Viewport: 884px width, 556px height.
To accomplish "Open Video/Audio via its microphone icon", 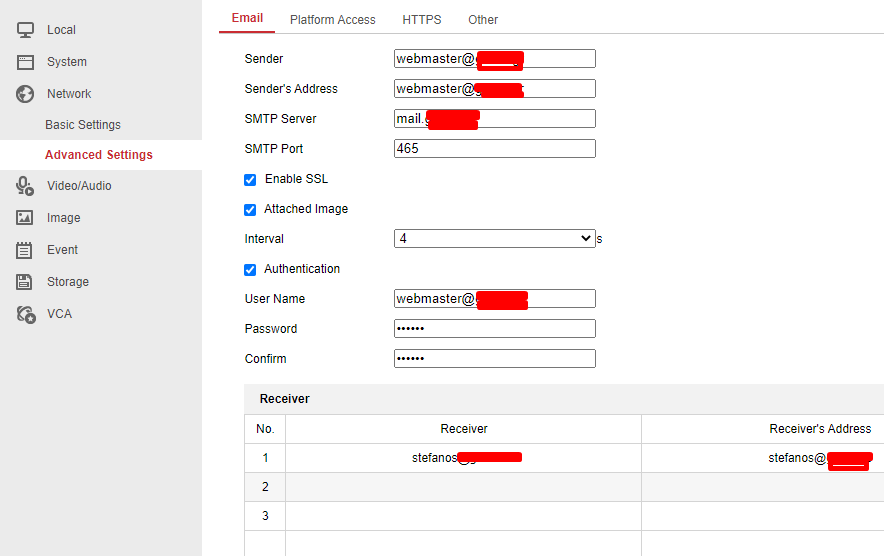I will [26, 186].
